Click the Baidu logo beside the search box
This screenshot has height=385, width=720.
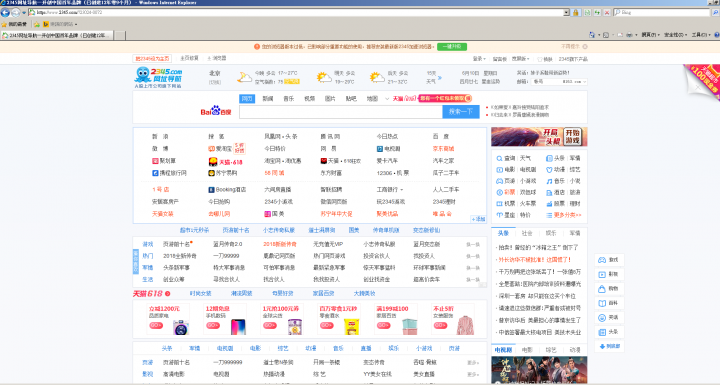[x=216, y=111]
